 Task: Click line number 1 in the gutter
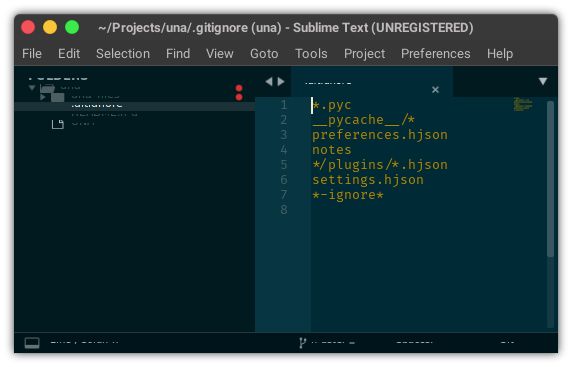coord(284,105)
